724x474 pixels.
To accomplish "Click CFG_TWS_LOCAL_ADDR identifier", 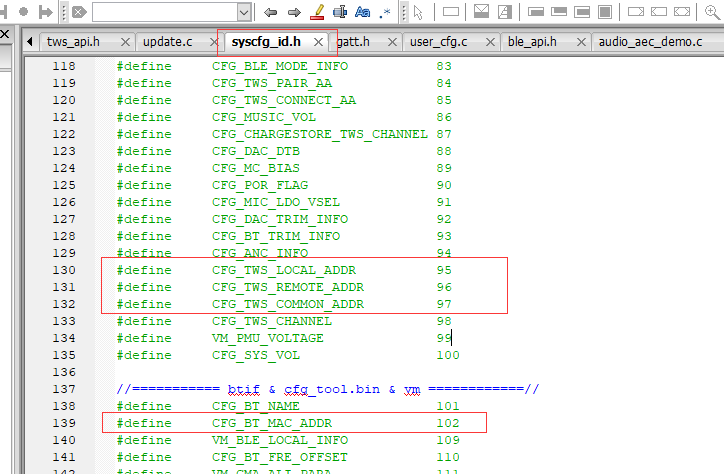I will click(x=284, y=270).
